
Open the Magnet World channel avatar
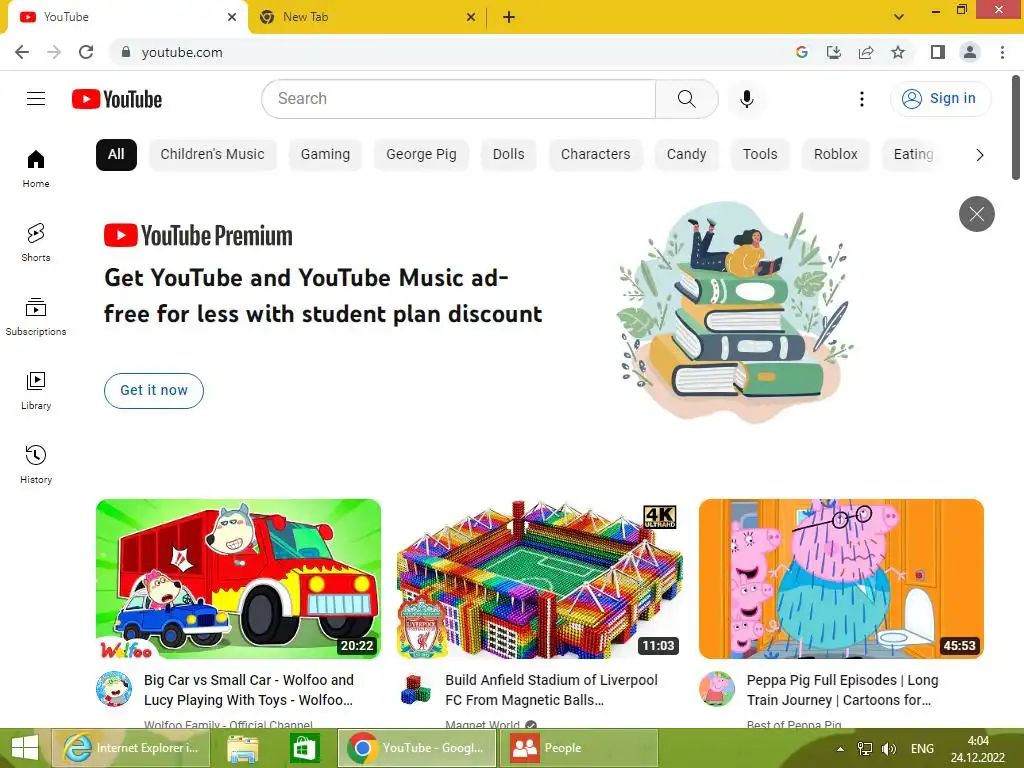(415, 689)
